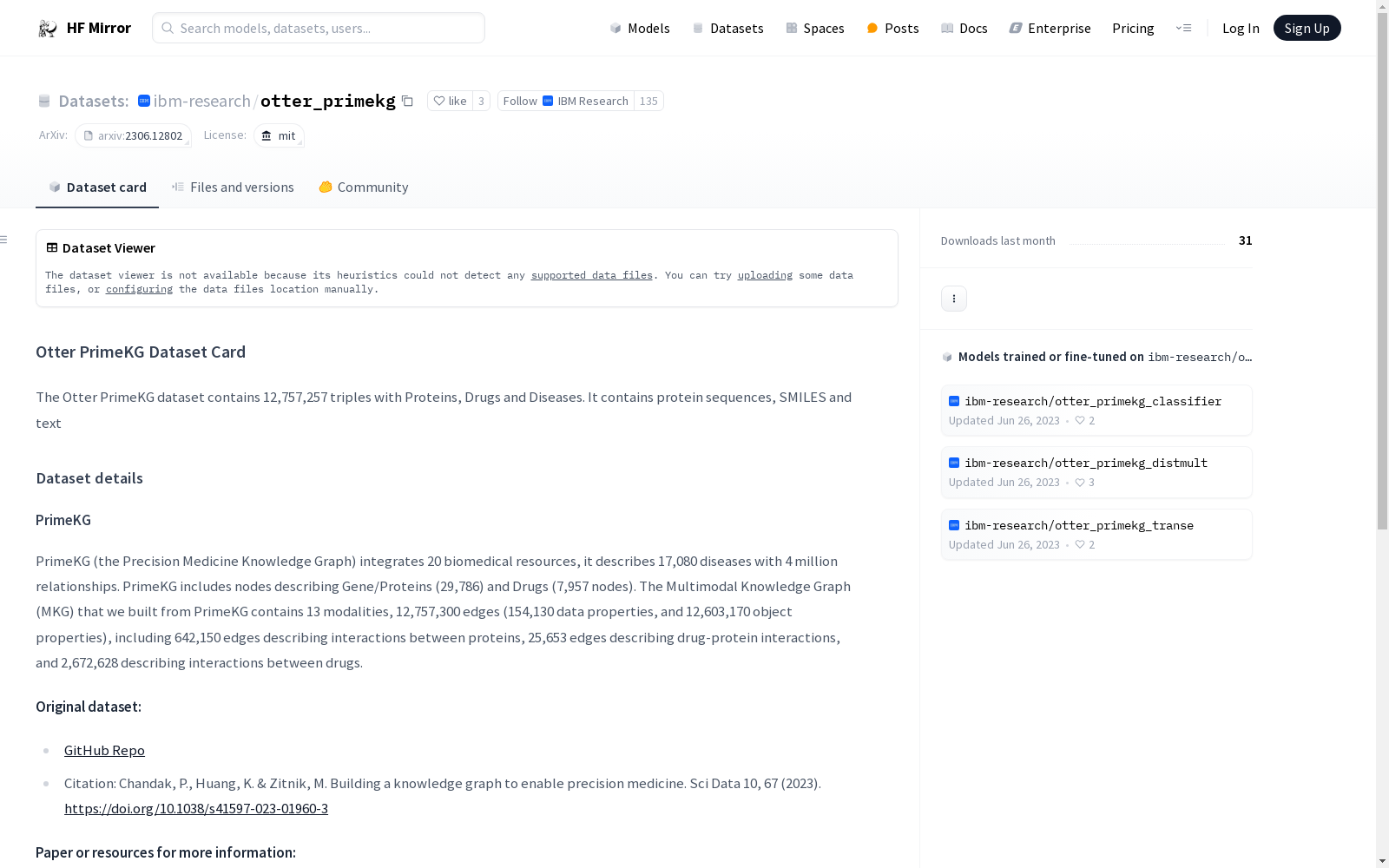Open the GitHub Repo link
This screenshot has height=868, width=1389.
pyautogui.click(x=104, y=750)
